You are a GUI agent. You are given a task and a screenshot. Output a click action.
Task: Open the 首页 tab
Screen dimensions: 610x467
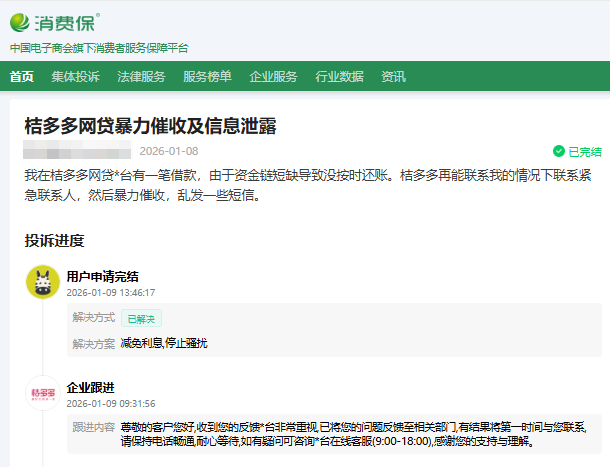click(22, 77)
